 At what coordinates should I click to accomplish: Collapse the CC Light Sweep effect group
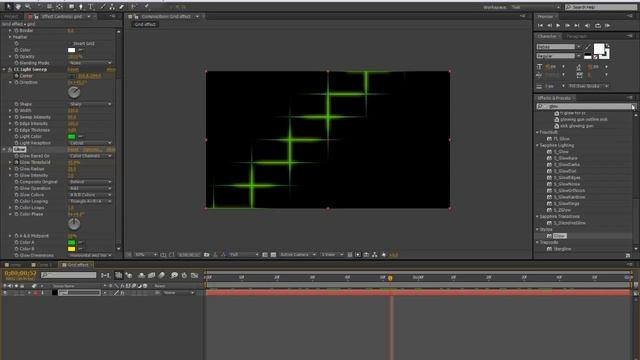4,69
